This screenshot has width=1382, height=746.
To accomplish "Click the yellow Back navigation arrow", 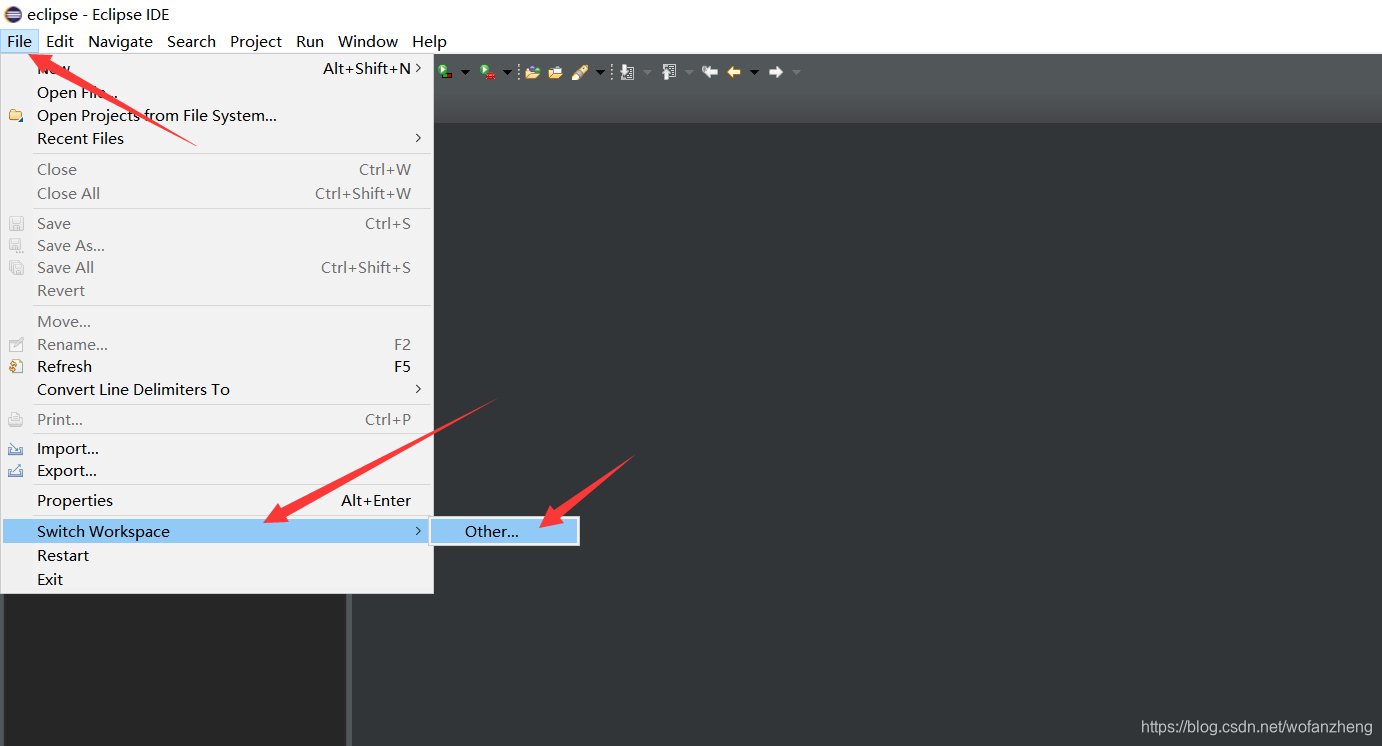I will click(734, 72).
